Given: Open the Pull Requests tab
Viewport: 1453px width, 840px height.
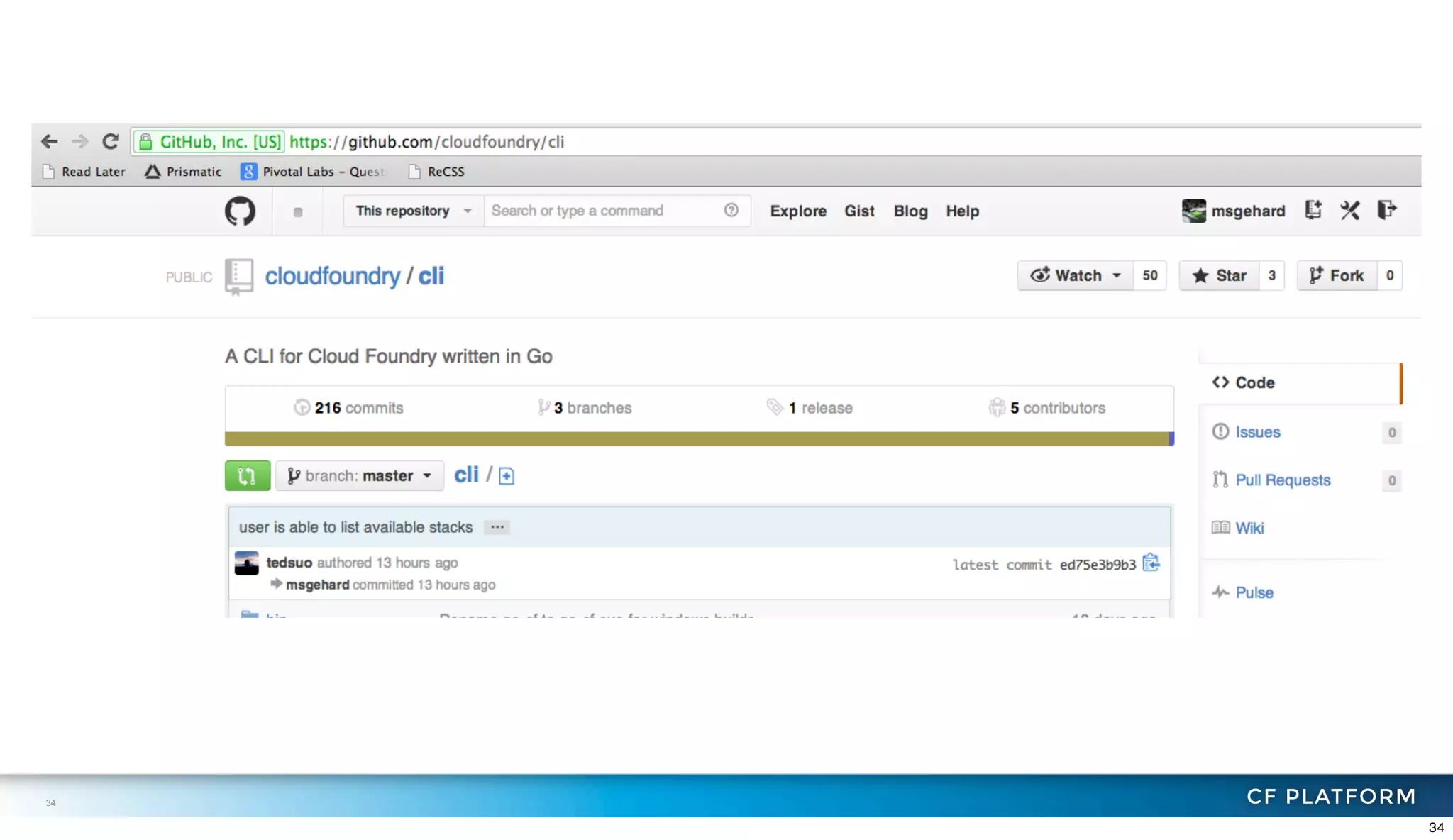Looking at the screenshot, I should pyautogui.click(x=1282, y=480).
